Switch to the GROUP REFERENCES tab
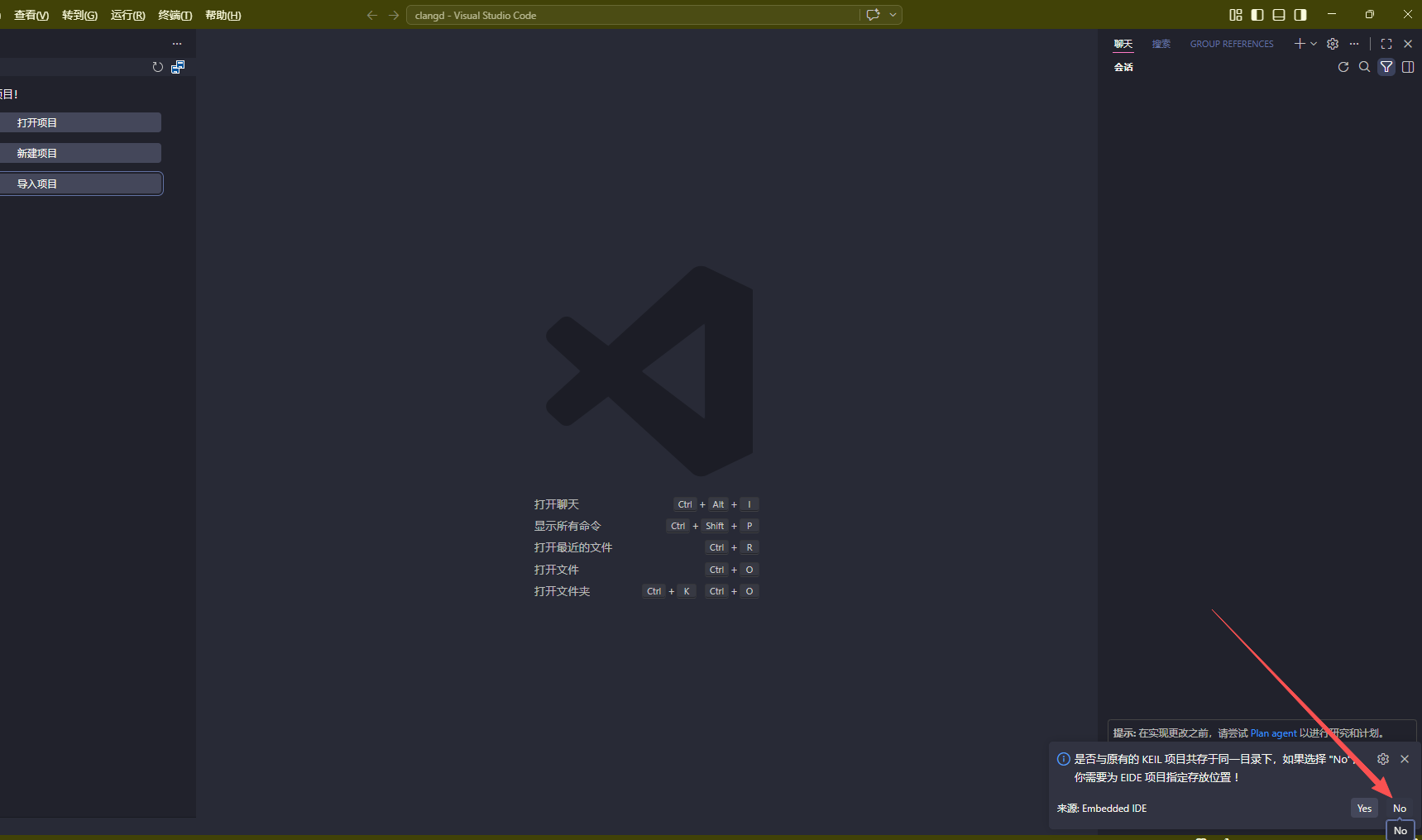1422x840 pixels. [x=1232, y=44]
